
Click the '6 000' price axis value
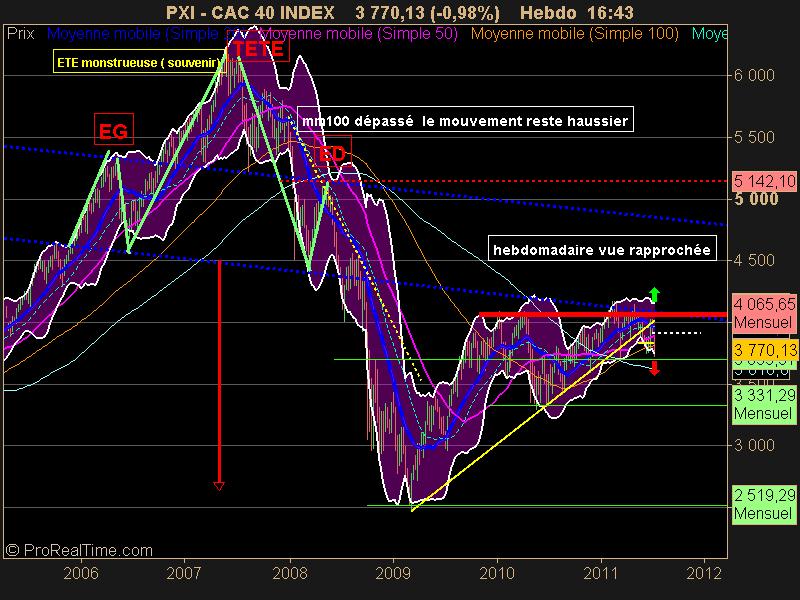754,76
